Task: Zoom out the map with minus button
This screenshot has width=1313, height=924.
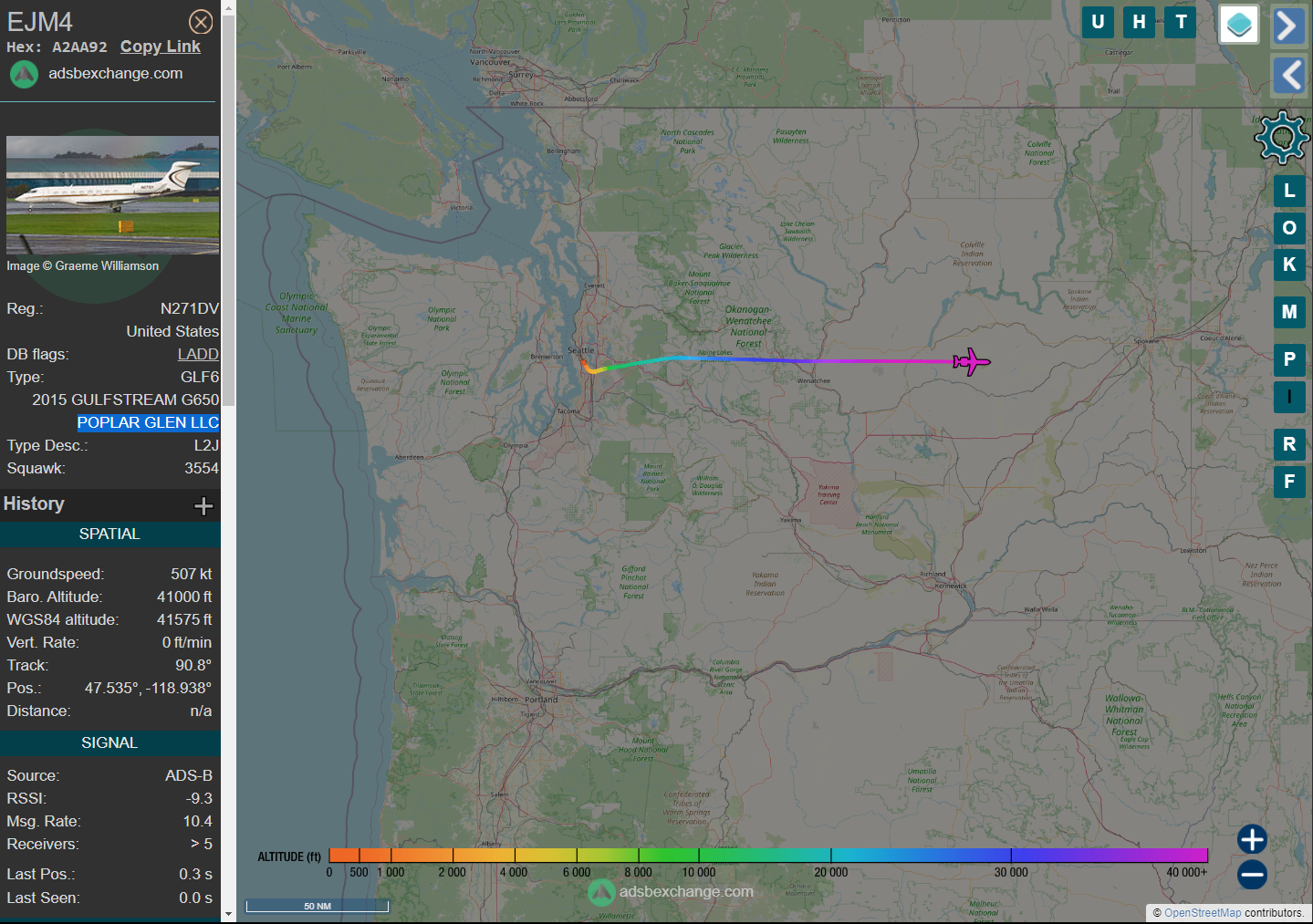Action: coord(1252,875)
